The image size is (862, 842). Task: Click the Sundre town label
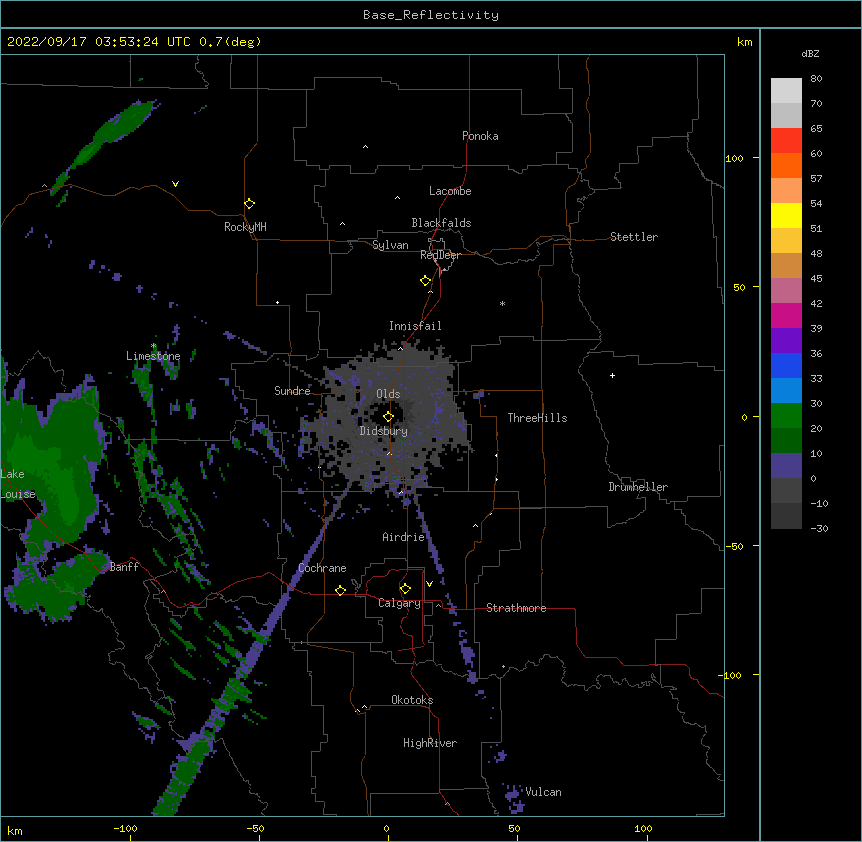[292, 391]
